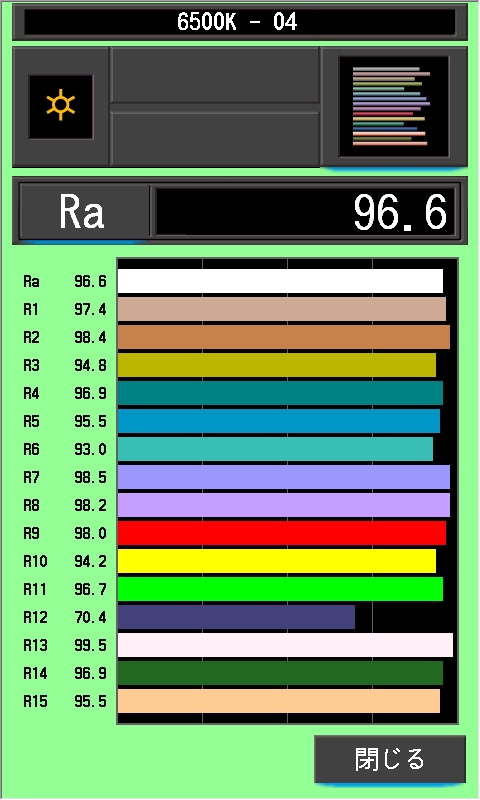Image resolution: width=480 pixels, height=800 pixels.
Task: Click the 93.0 value for R6
Action: pyautogui.click(x=90, y=449)
